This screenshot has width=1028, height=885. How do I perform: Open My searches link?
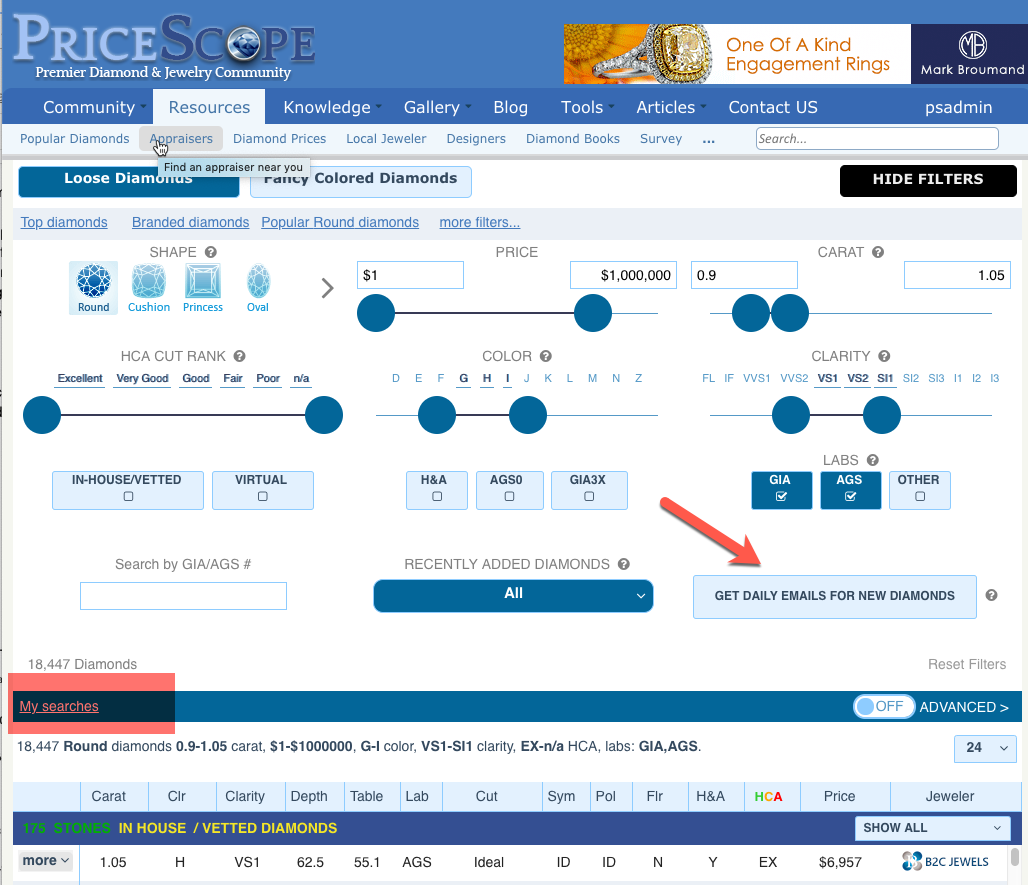(x=59, y=706)
